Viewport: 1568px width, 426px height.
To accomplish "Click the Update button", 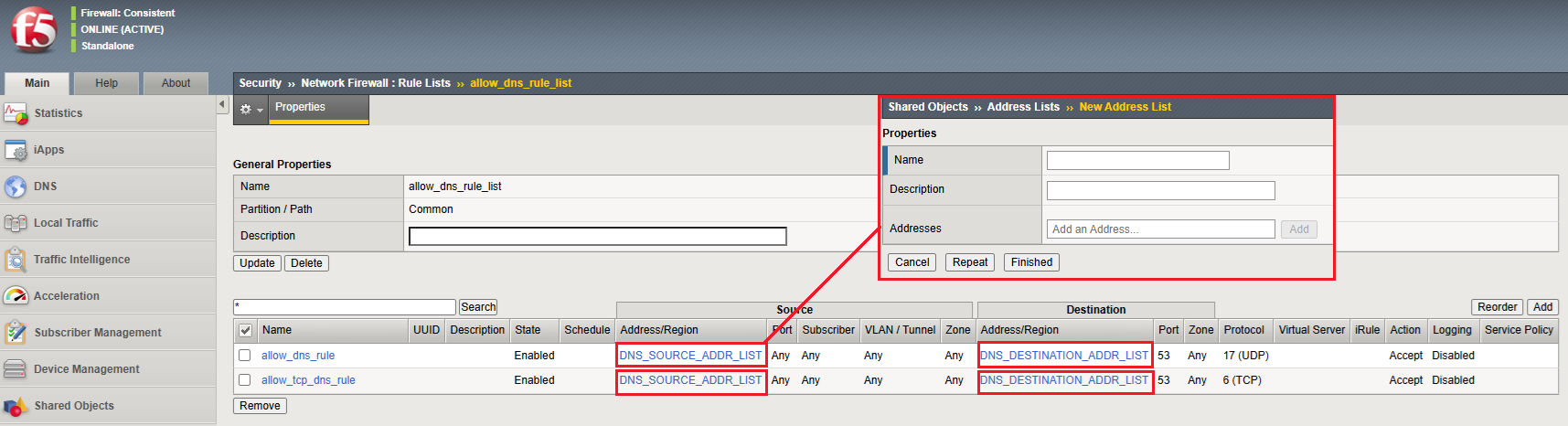I will click(x=258, y=263).
